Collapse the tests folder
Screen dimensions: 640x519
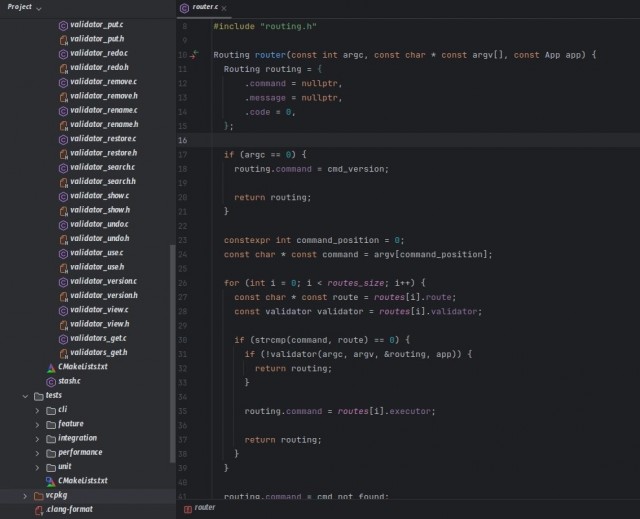pos(25,396)
